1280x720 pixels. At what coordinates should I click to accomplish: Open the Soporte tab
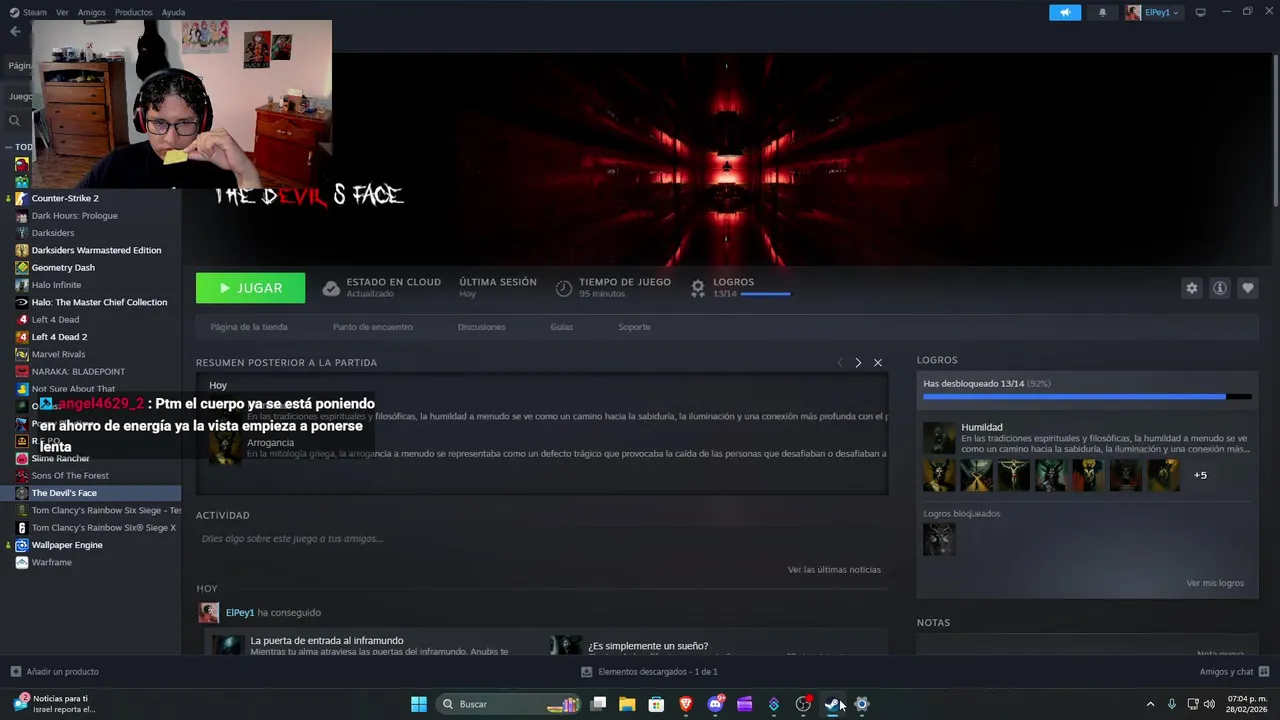pyautogui.click(x=634, y=327)
